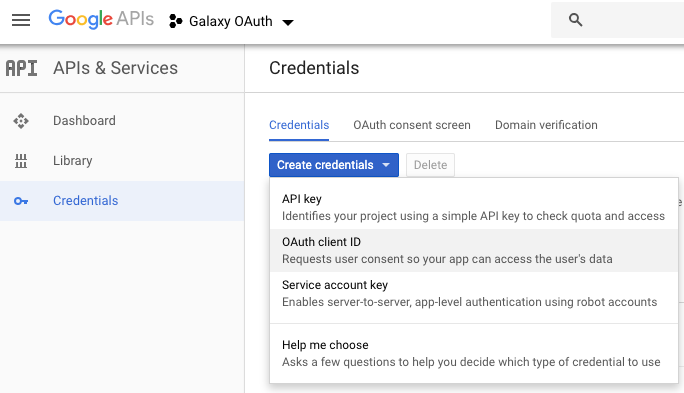Screen dimensions: 684x393
Task: Click the Credentials key icon
Action: click(21, 201)
